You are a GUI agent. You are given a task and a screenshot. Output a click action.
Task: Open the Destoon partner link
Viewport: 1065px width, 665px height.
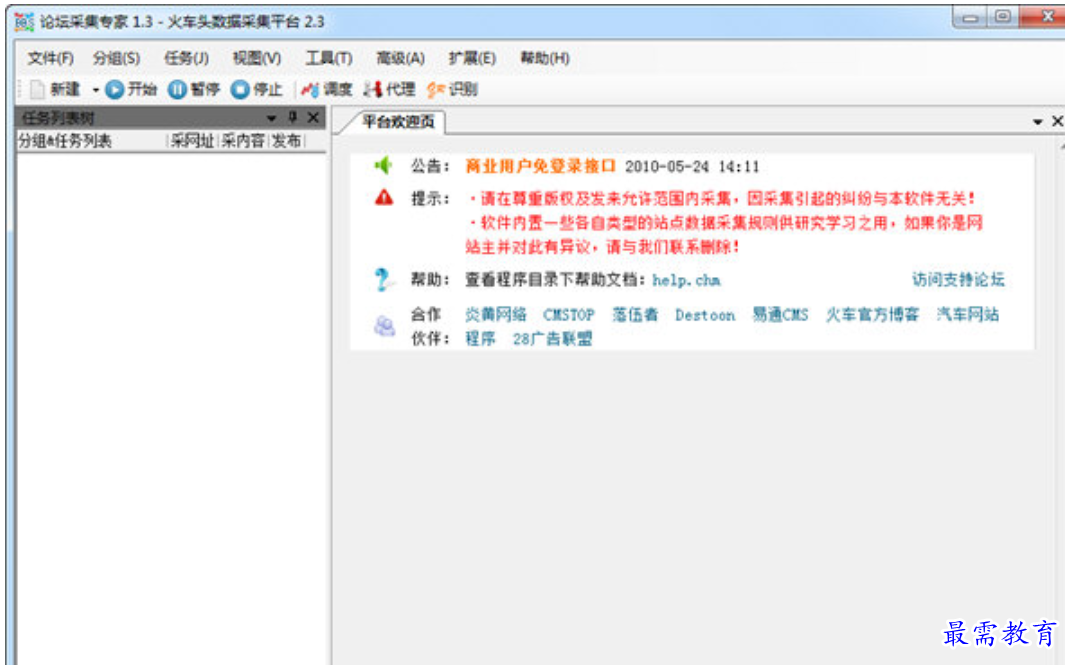705,315
